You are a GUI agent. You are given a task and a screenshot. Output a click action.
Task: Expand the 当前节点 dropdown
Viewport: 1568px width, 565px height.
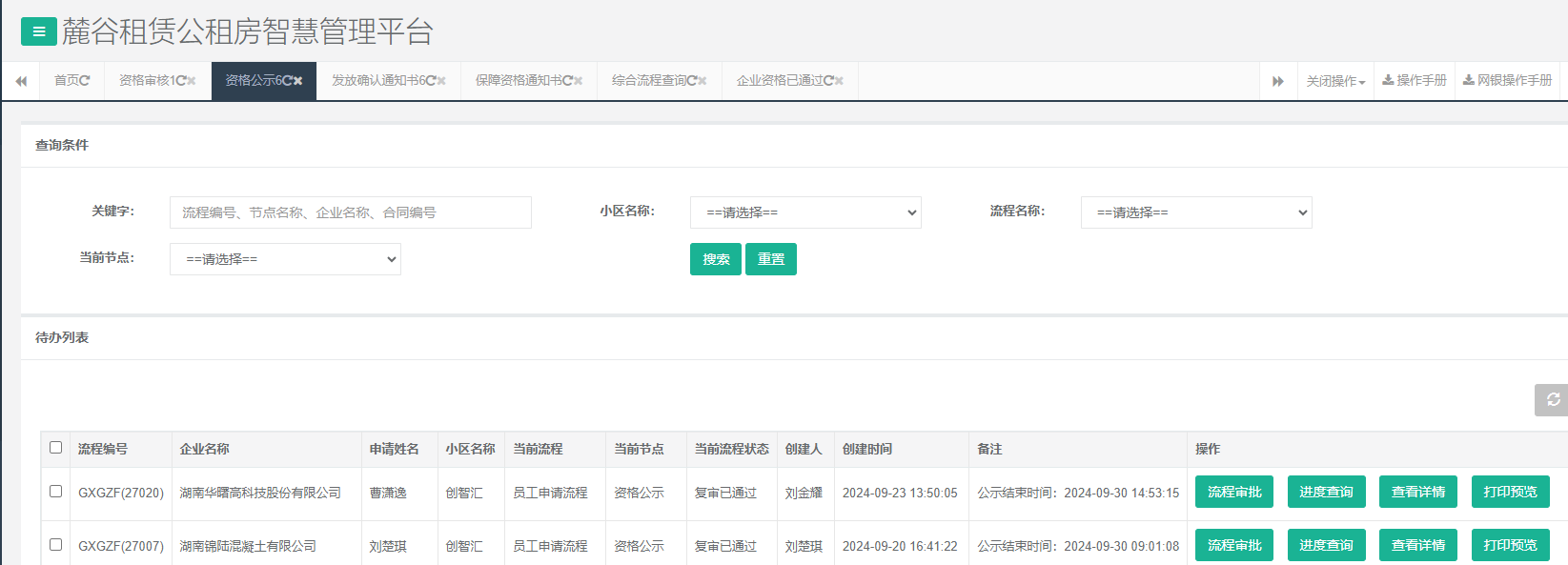285,259
